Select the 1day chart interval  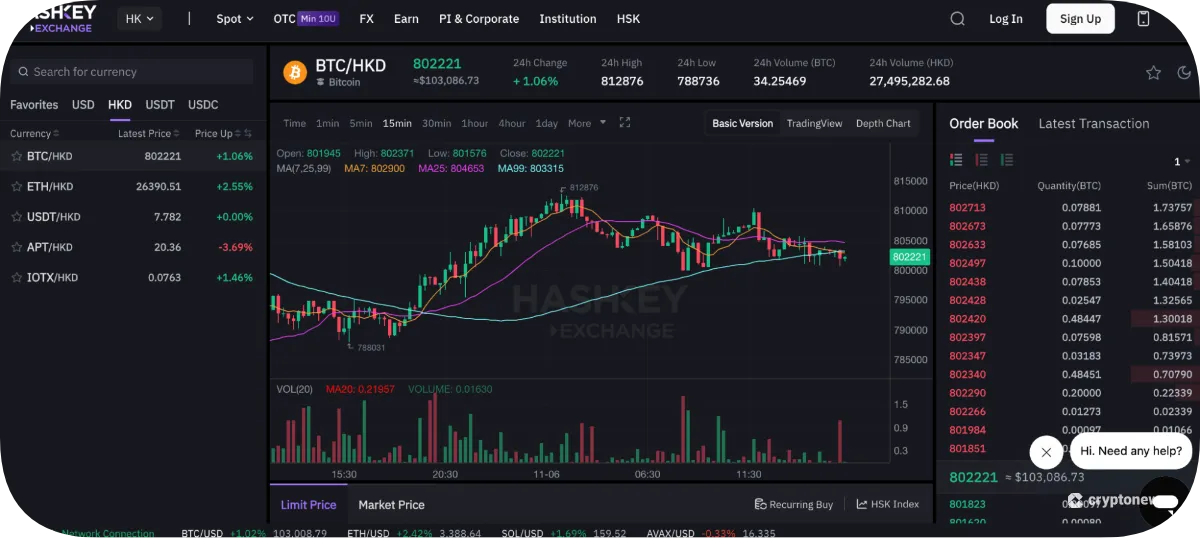click(x=546, y=123)
